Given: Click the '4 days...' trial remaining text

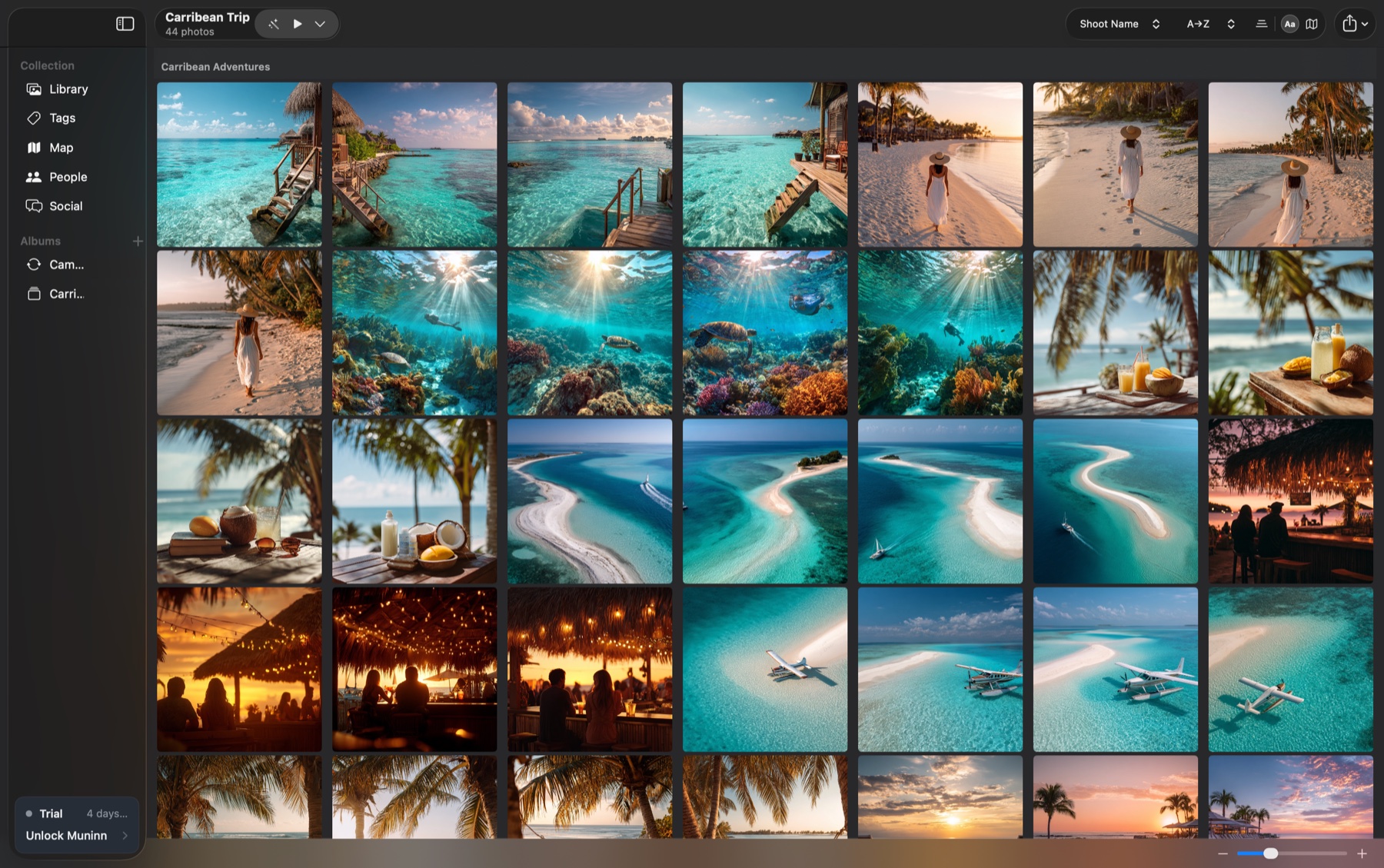Looking at the screenshot, I should [107, 813].
